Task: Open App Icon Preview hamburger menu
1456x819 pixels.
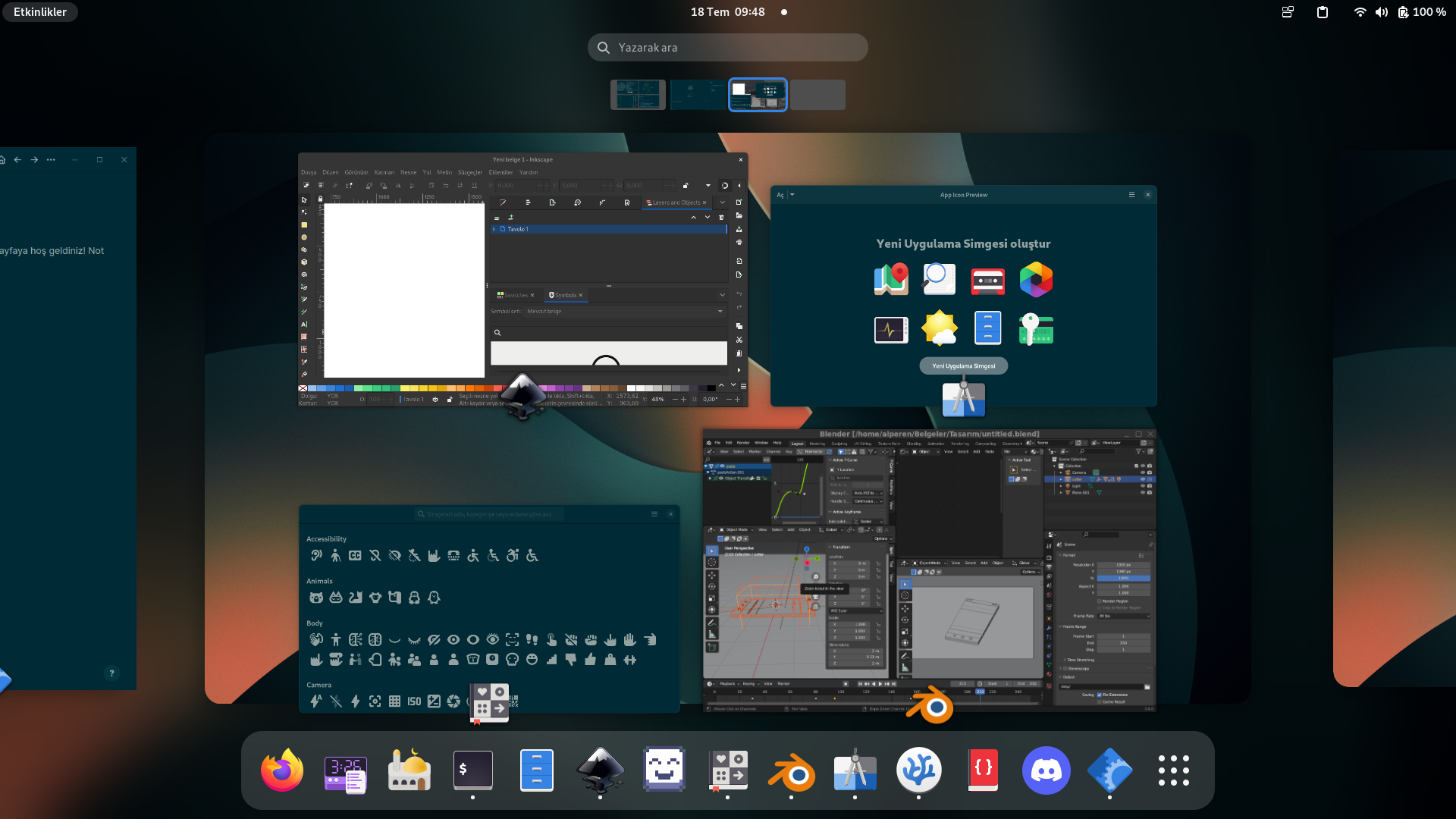Action: coord(1131,195)
